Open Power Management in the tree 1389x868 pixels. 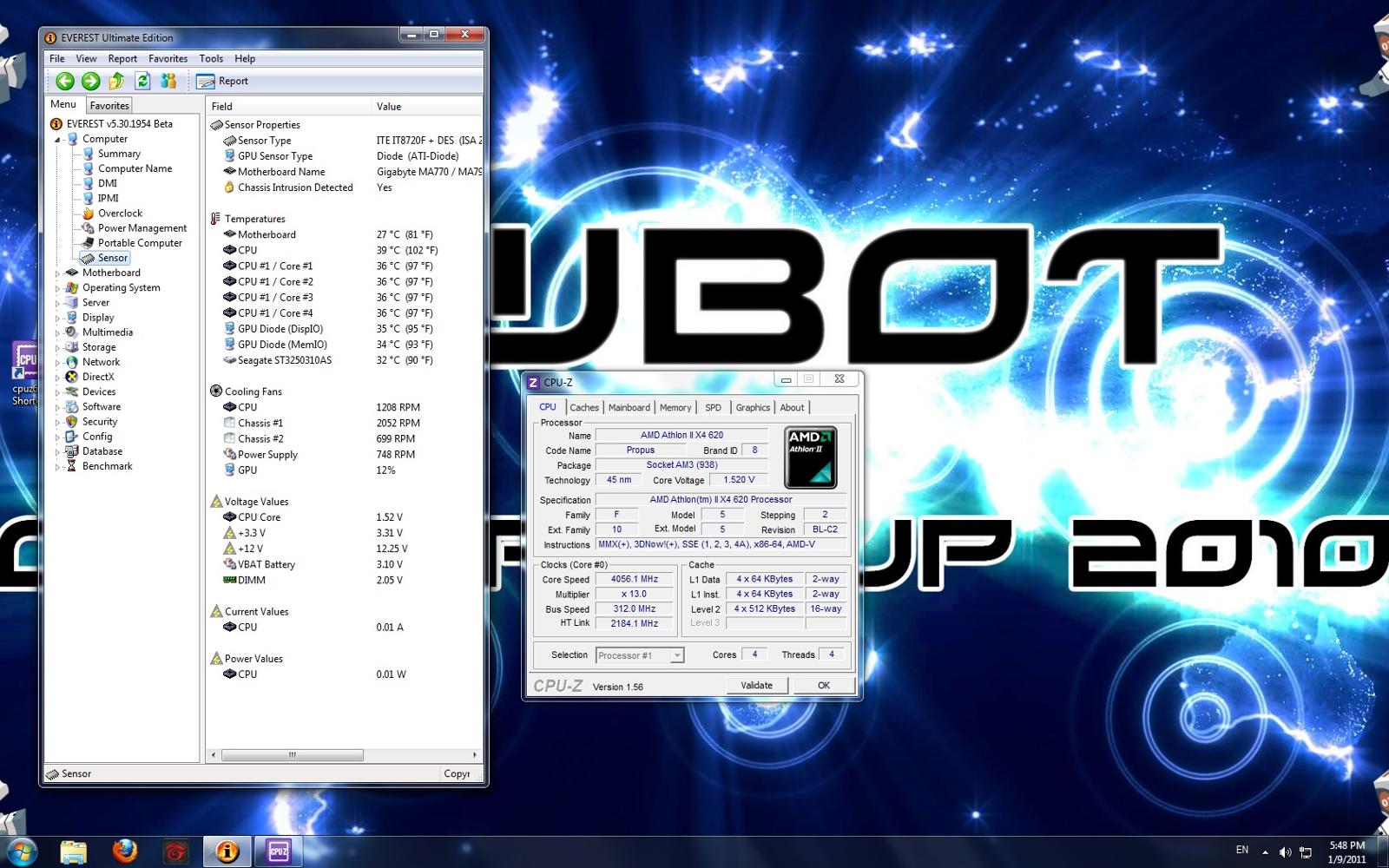pos(142,227)
